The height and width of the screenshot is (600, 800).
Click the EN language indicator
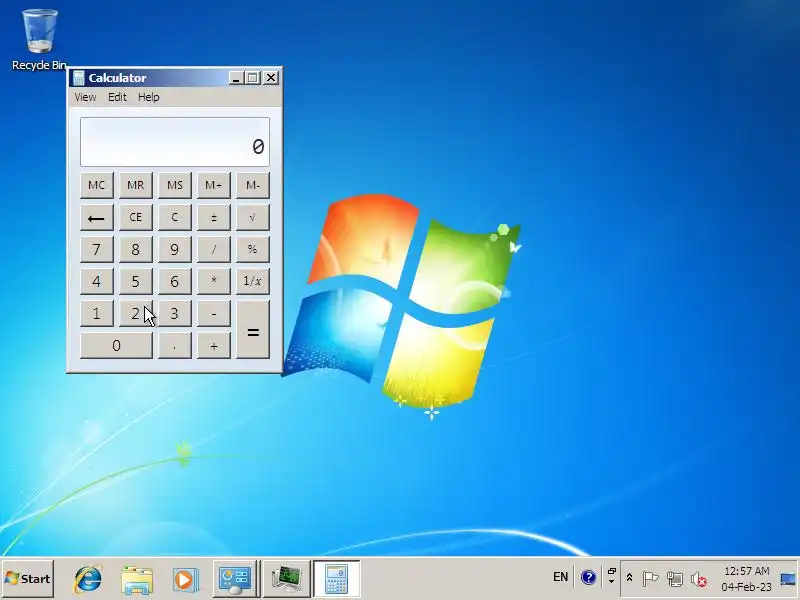point(560,577)
